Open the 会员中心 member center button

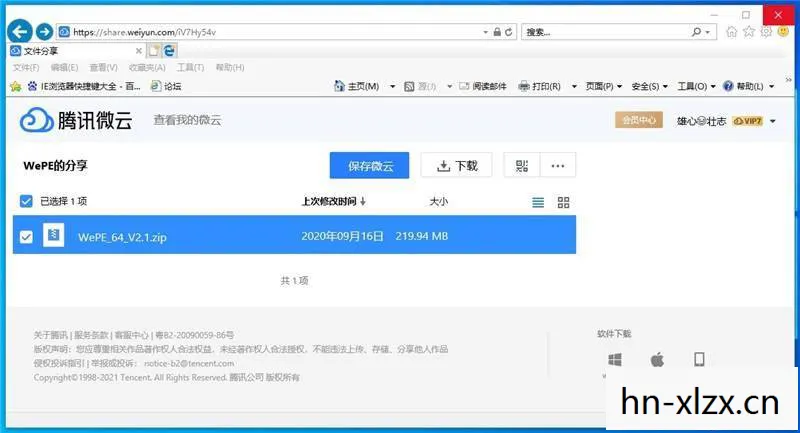point(639,120)
